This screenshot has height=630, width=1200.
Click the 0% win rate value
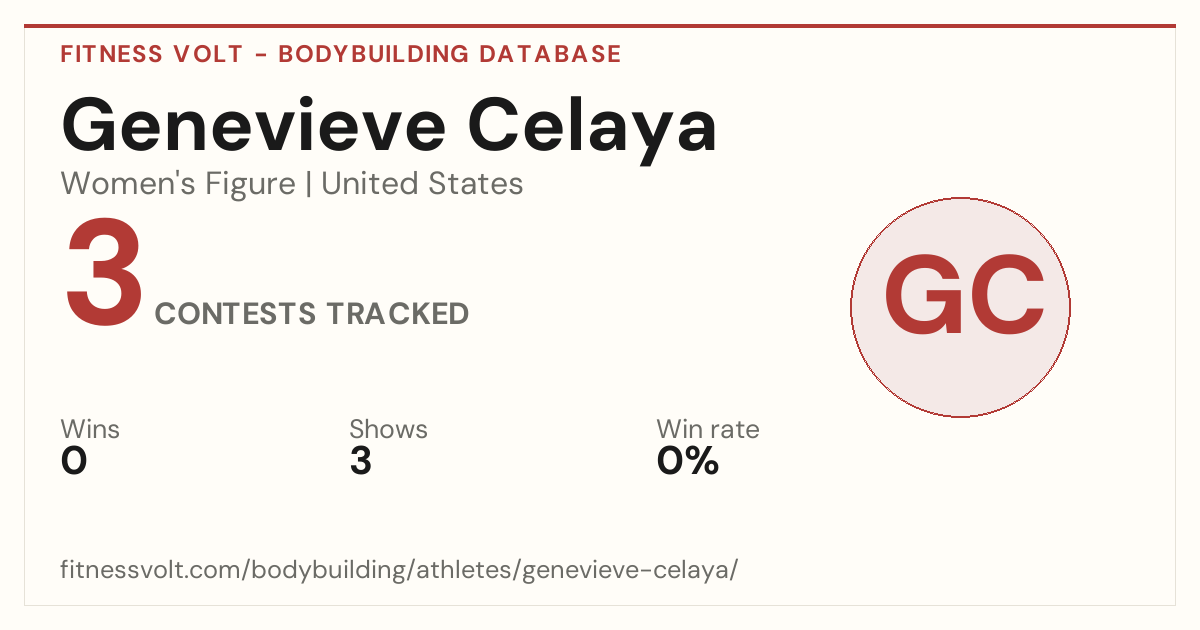coord(688,462)
